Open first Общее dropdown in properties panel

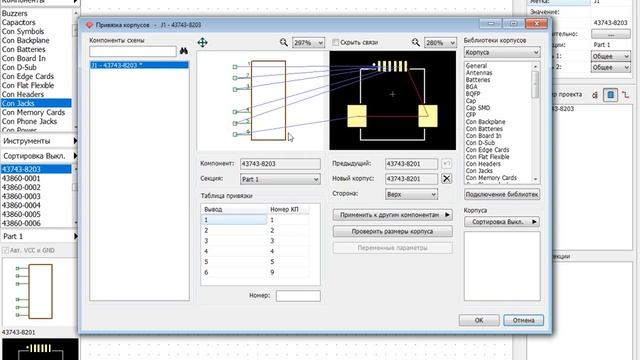pyautogui.click(x=611, y=56)
